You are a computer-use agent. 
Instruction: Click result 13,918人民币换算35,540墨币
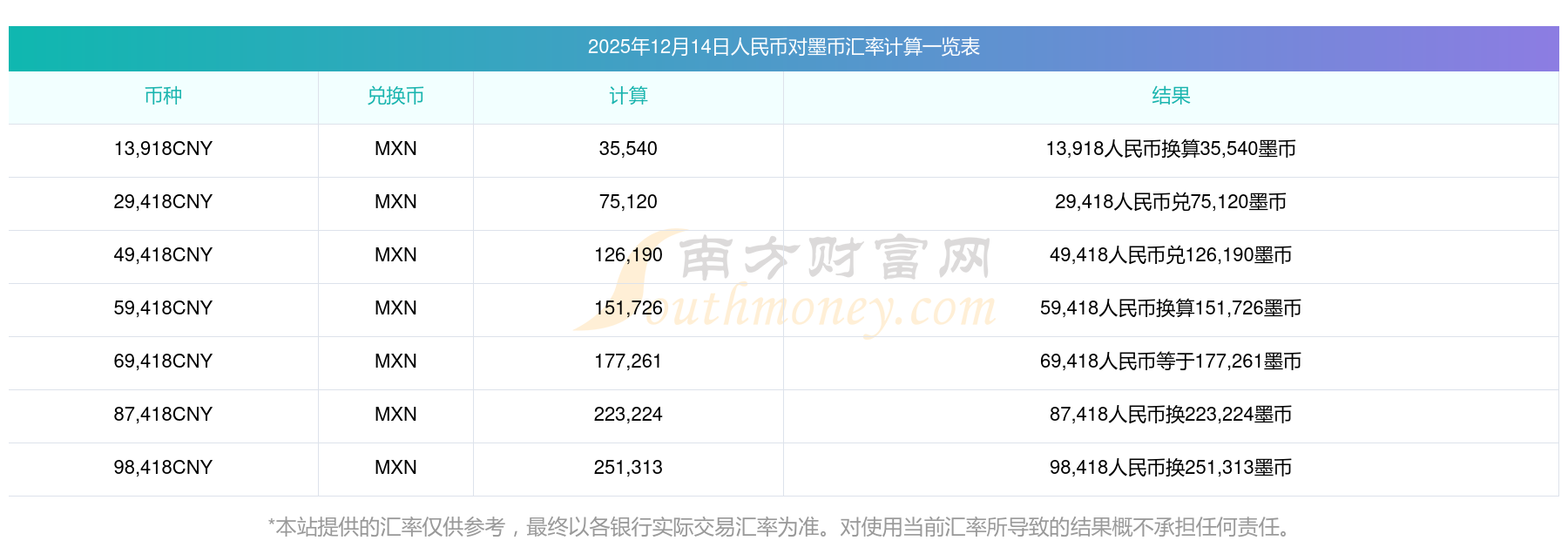pos(1171,149)
